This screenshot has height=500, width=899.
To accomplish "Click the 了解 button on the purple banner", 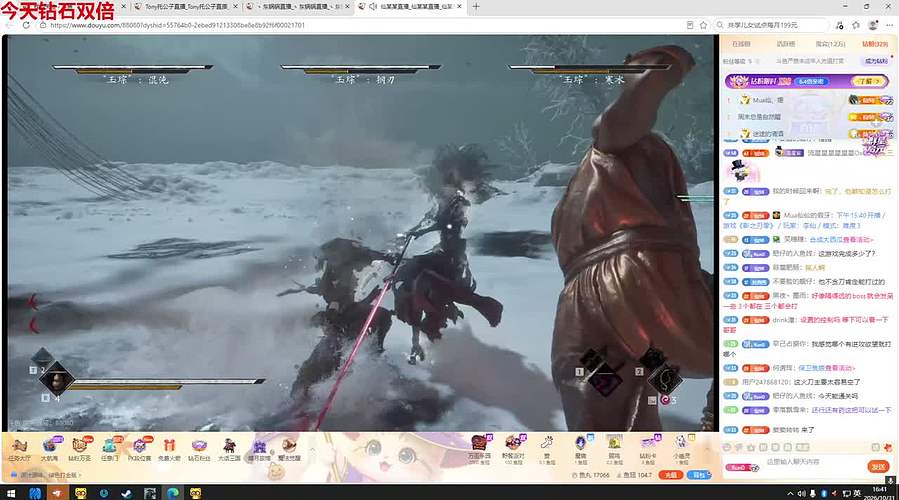I will [869, 81].
